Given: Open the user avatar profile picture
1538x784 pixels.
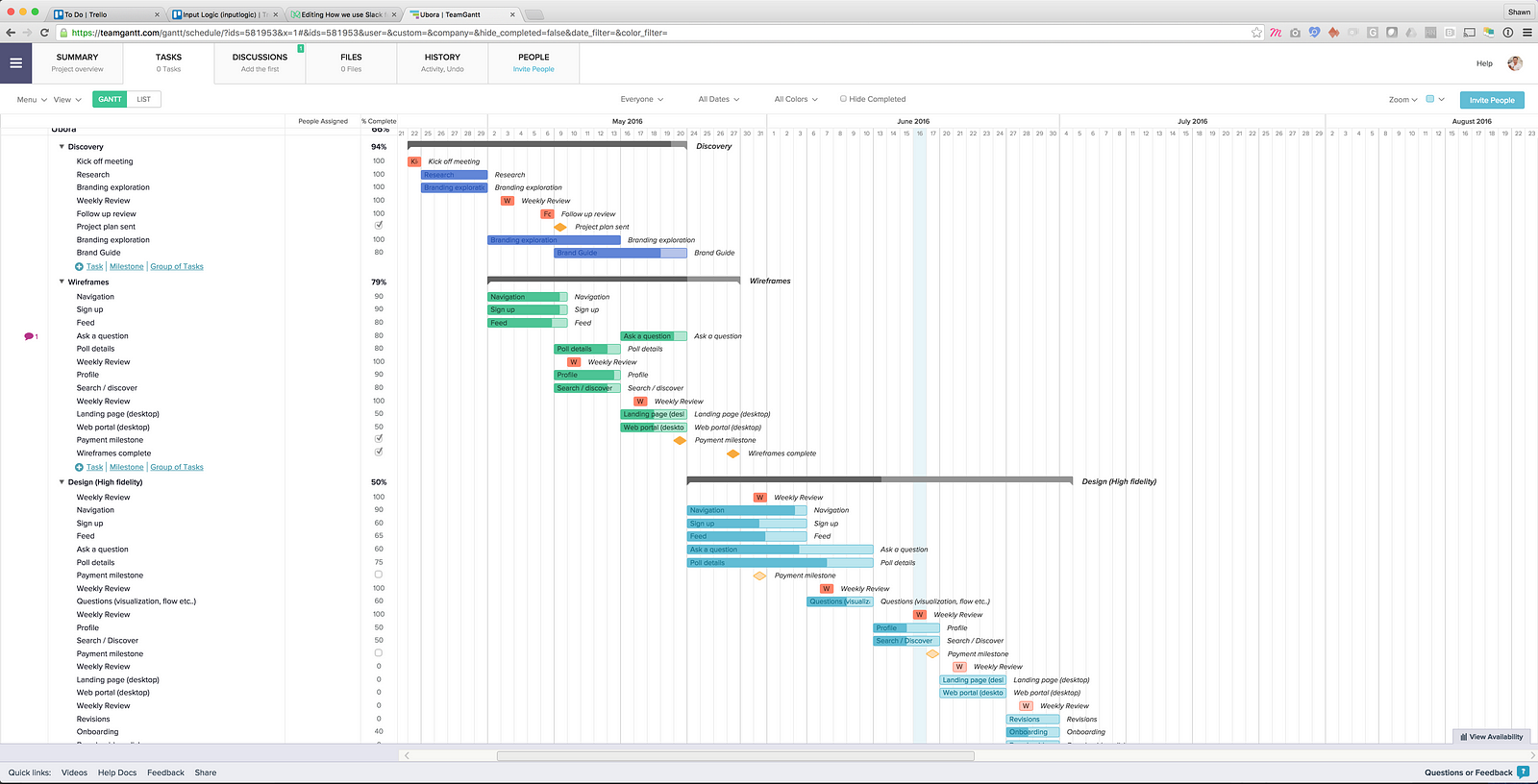Looking at the screenshot, I should point(1515,63).
